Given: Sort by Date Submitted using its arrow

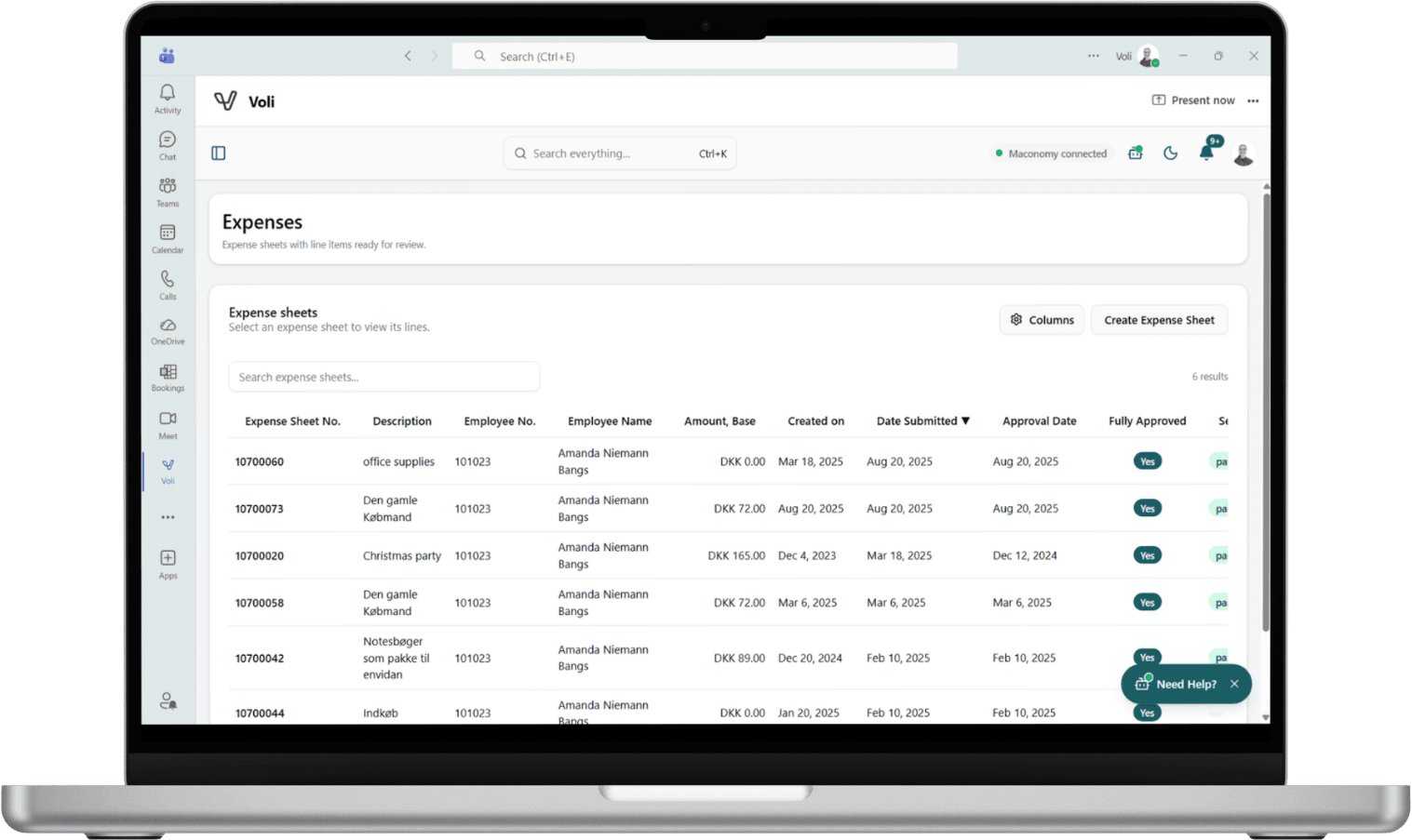Looking at the screenshot, I should click(x=966, y=420).
